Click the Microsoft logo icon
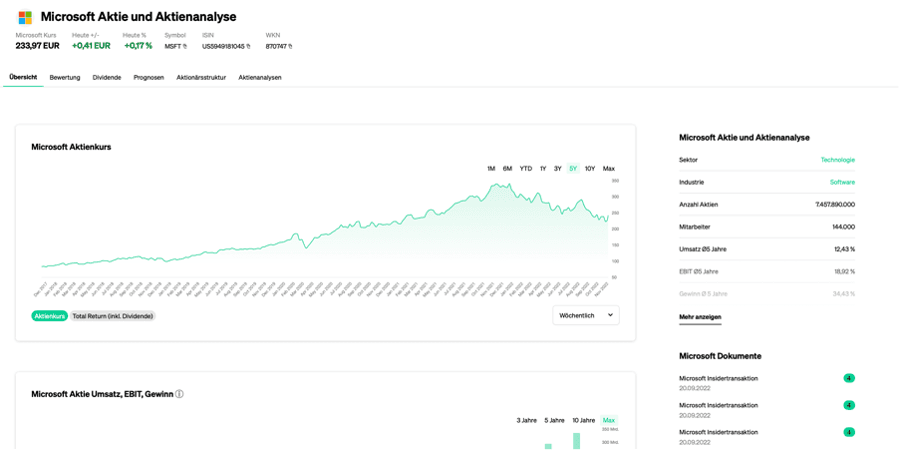Image resolution: width=901 pixels, height=452 pixels. coord(25,17)
